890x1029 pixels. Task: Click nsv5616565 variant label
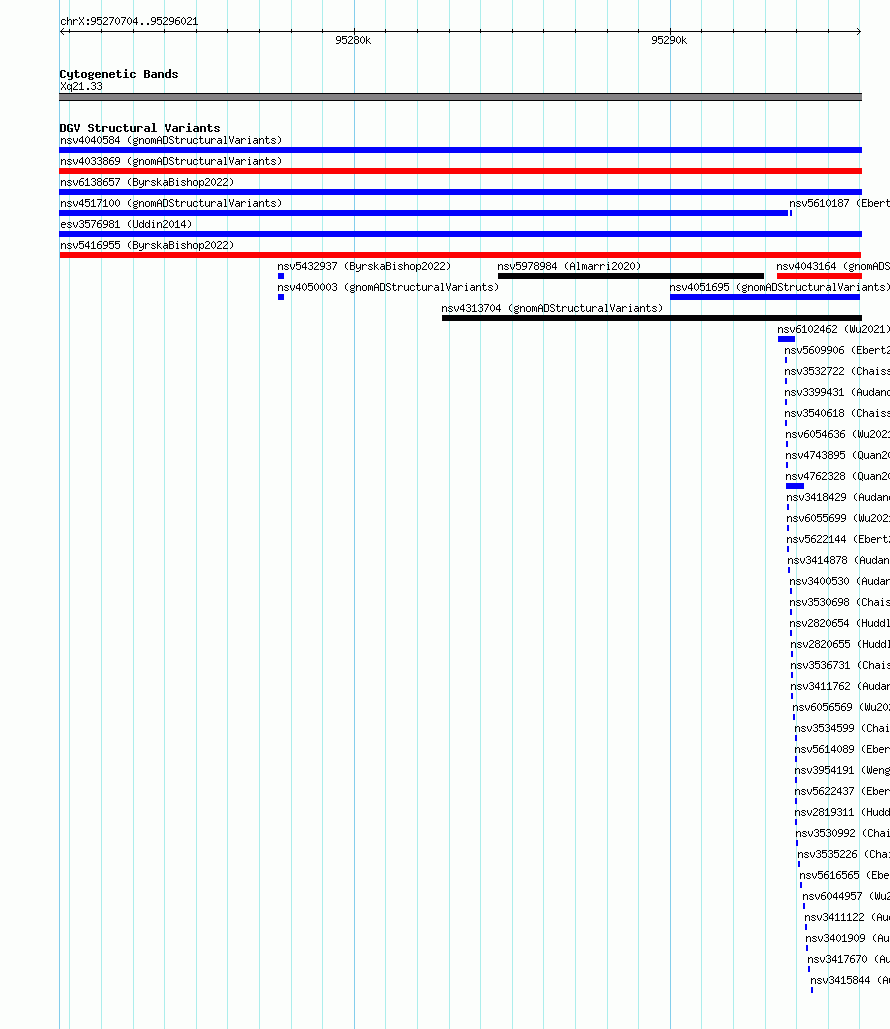[x=844, y=875]
